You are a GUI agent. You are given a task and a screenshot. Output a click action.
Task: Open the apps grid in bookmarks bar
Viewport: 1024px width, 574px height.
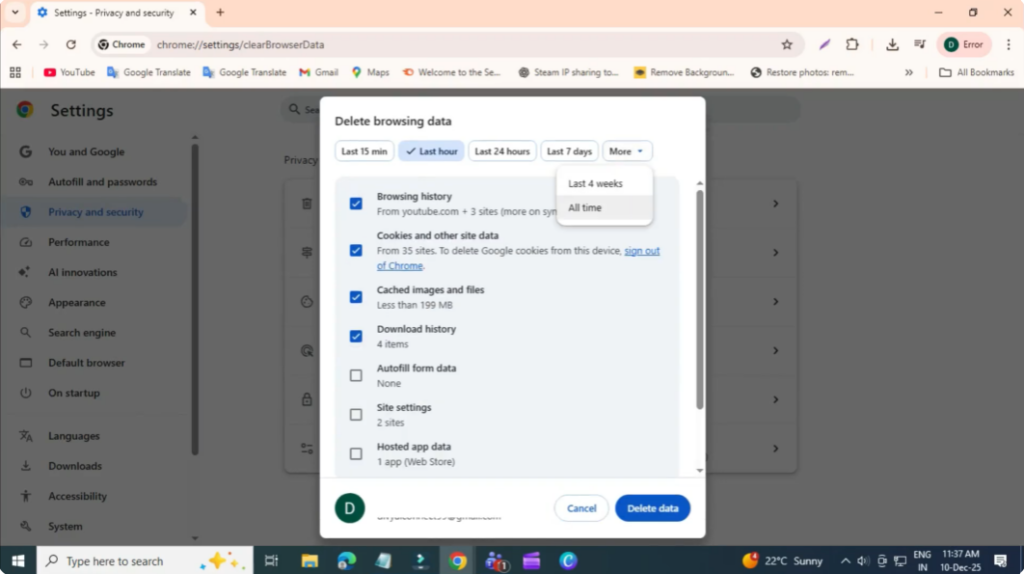click(15, 72)
